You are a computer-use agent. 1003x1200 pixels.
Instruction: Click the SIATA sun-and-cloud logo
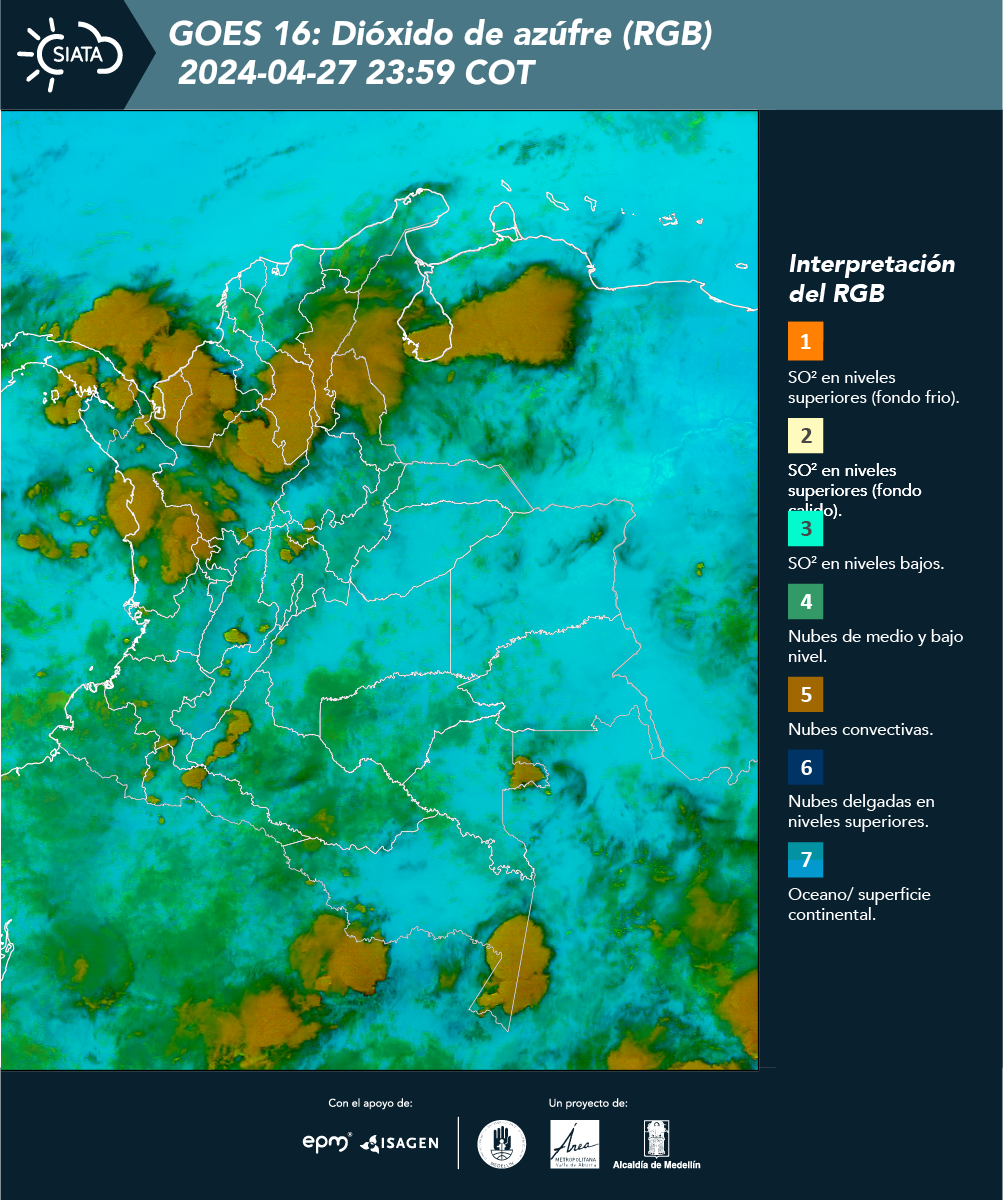70,52
